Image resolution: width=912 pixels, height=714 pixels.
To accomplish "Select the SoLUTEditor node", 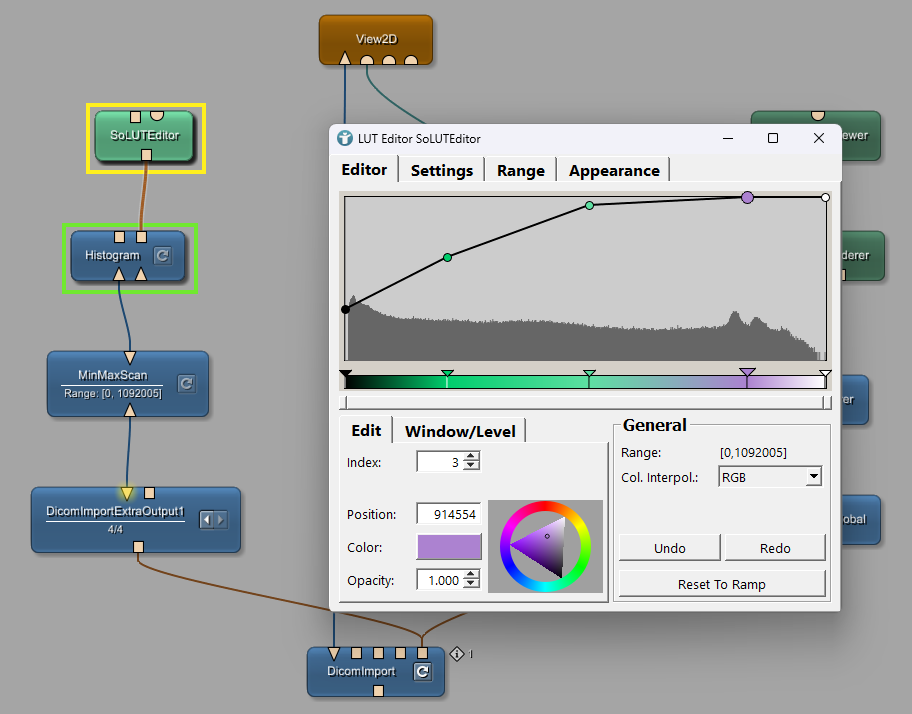I will pyautogui.click(x=145, y=135).
